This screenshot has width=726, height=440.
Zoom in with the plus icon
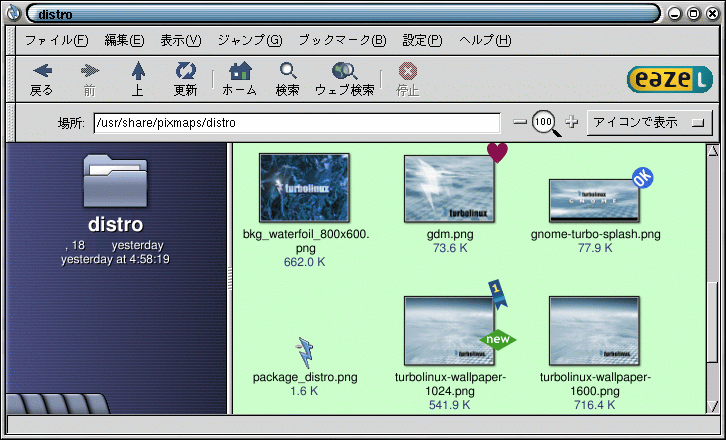tap(572, 122)
